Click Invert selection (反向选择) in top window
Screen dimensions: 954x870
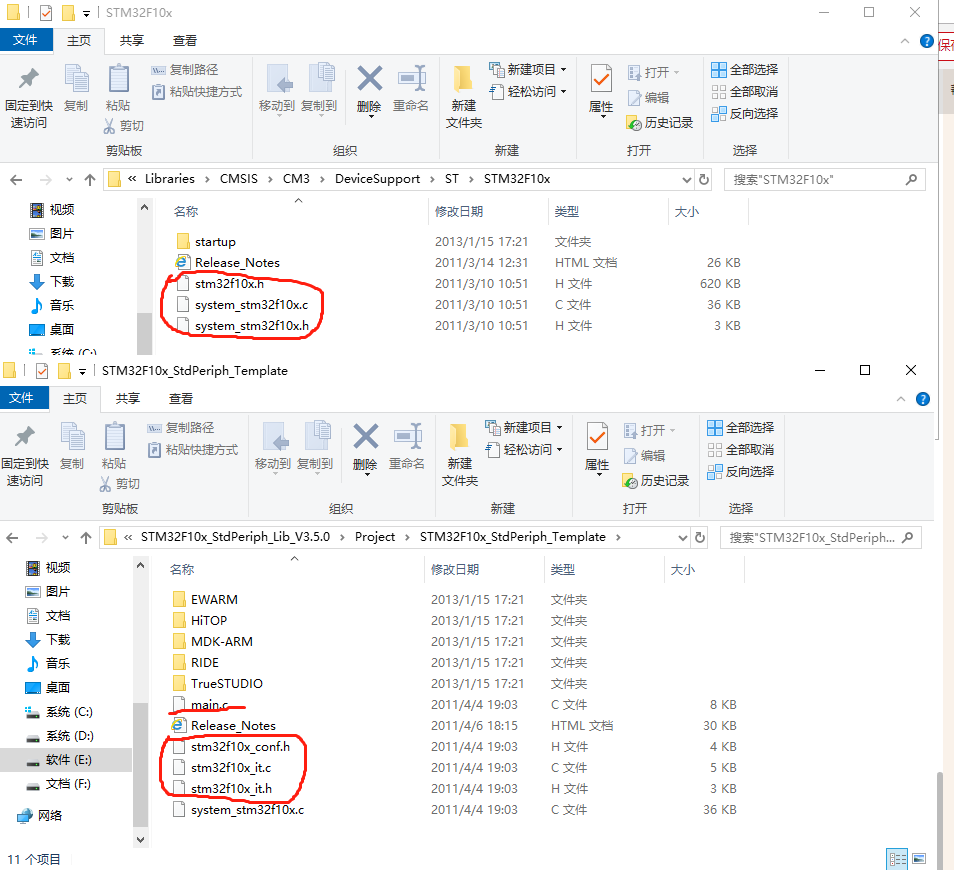click(745, 113)
